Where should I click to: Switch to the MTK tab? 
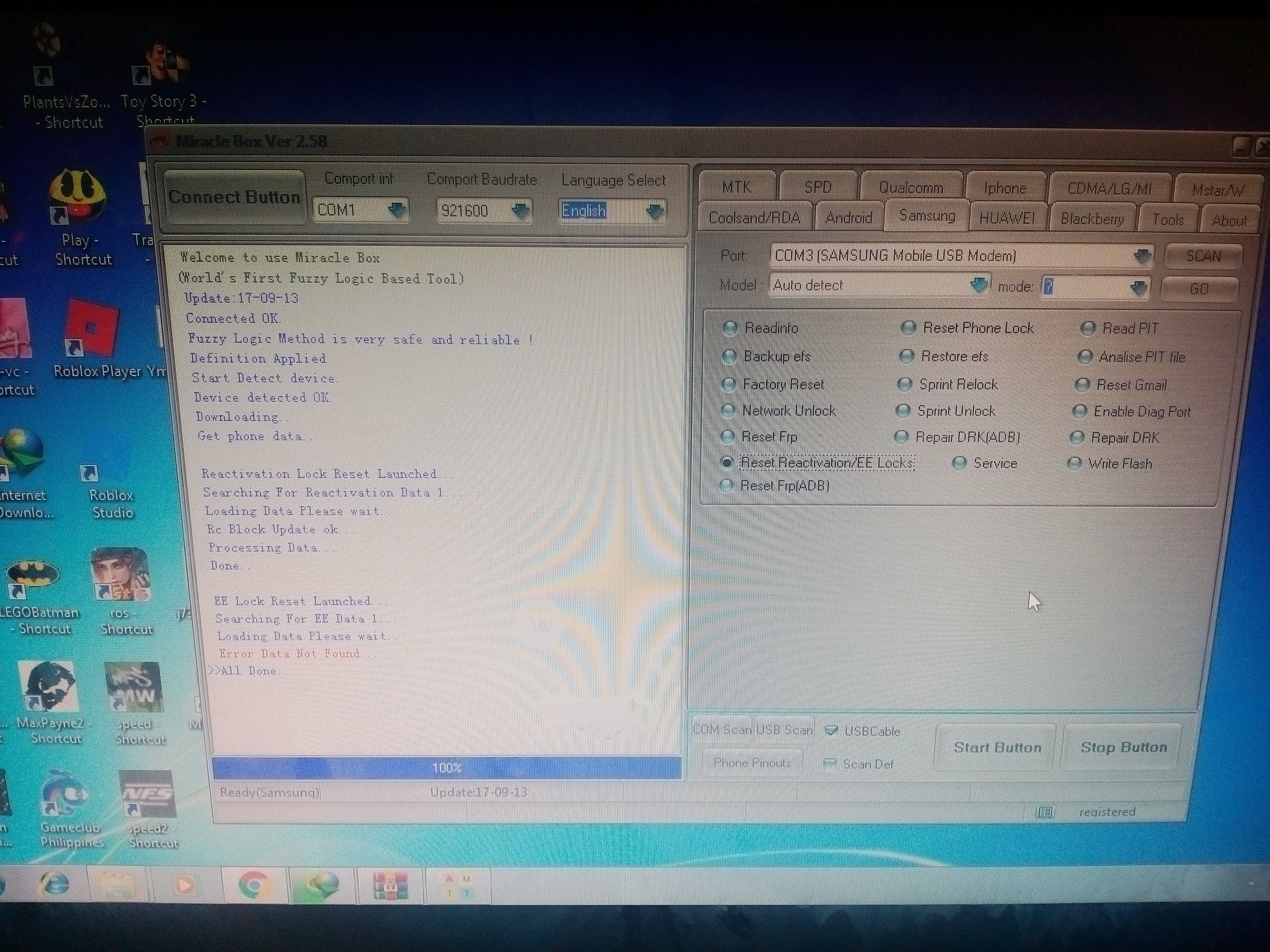[737, 187]
